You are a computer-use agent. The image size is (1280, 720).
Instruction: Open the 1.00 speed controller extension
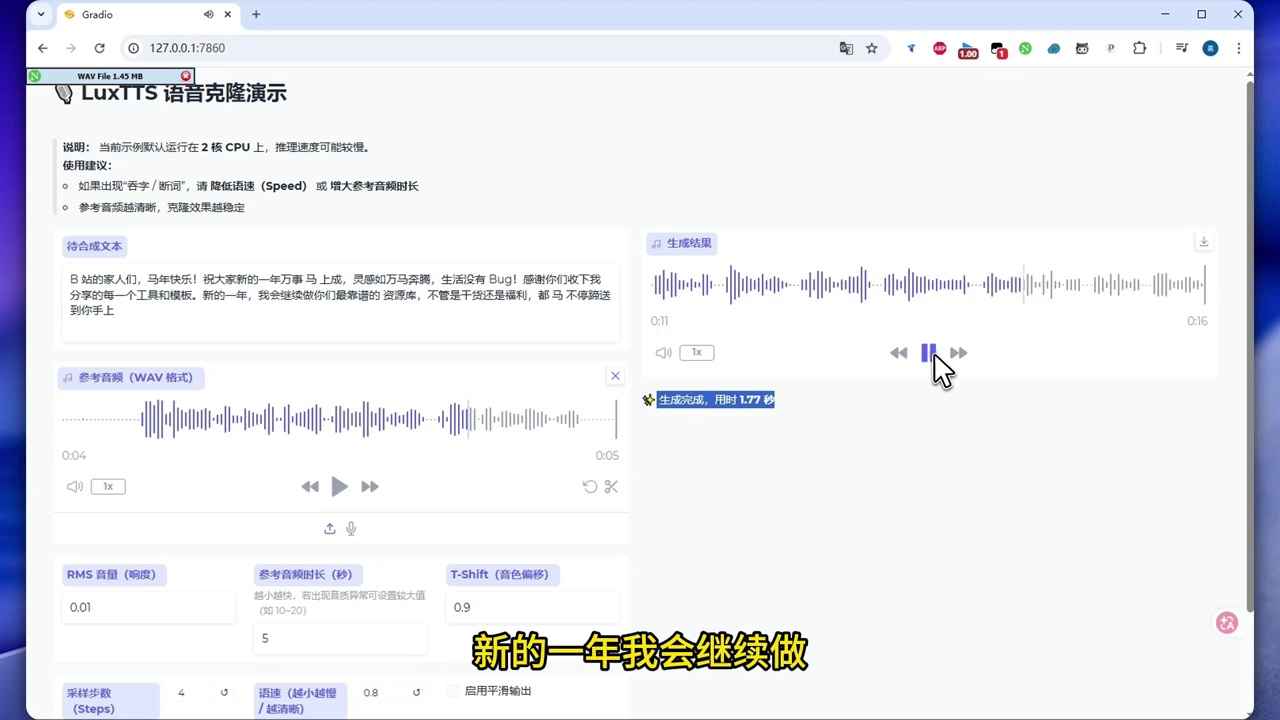click(968, 49)
